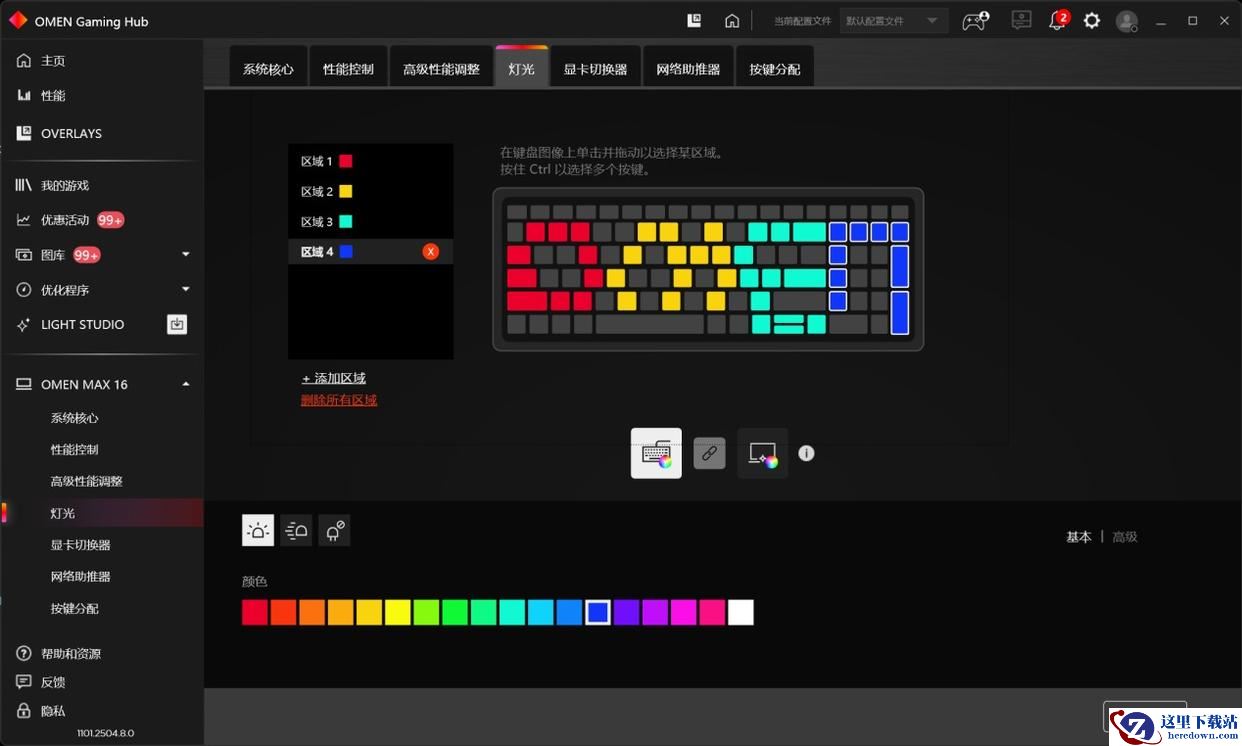Open the notifications bell icon
Image resolution: width=1242 pixels, height=746 pixels.
(1056, 21)
